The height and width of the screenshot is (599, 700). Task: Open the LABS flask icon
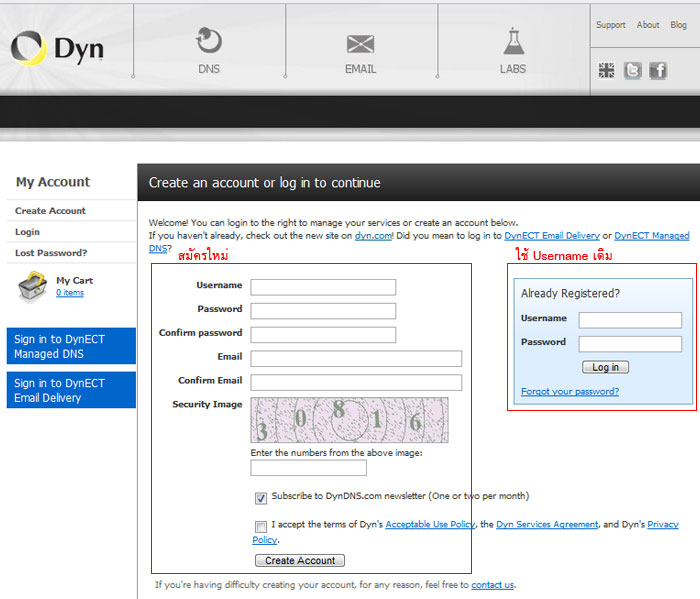coord(513,41)
